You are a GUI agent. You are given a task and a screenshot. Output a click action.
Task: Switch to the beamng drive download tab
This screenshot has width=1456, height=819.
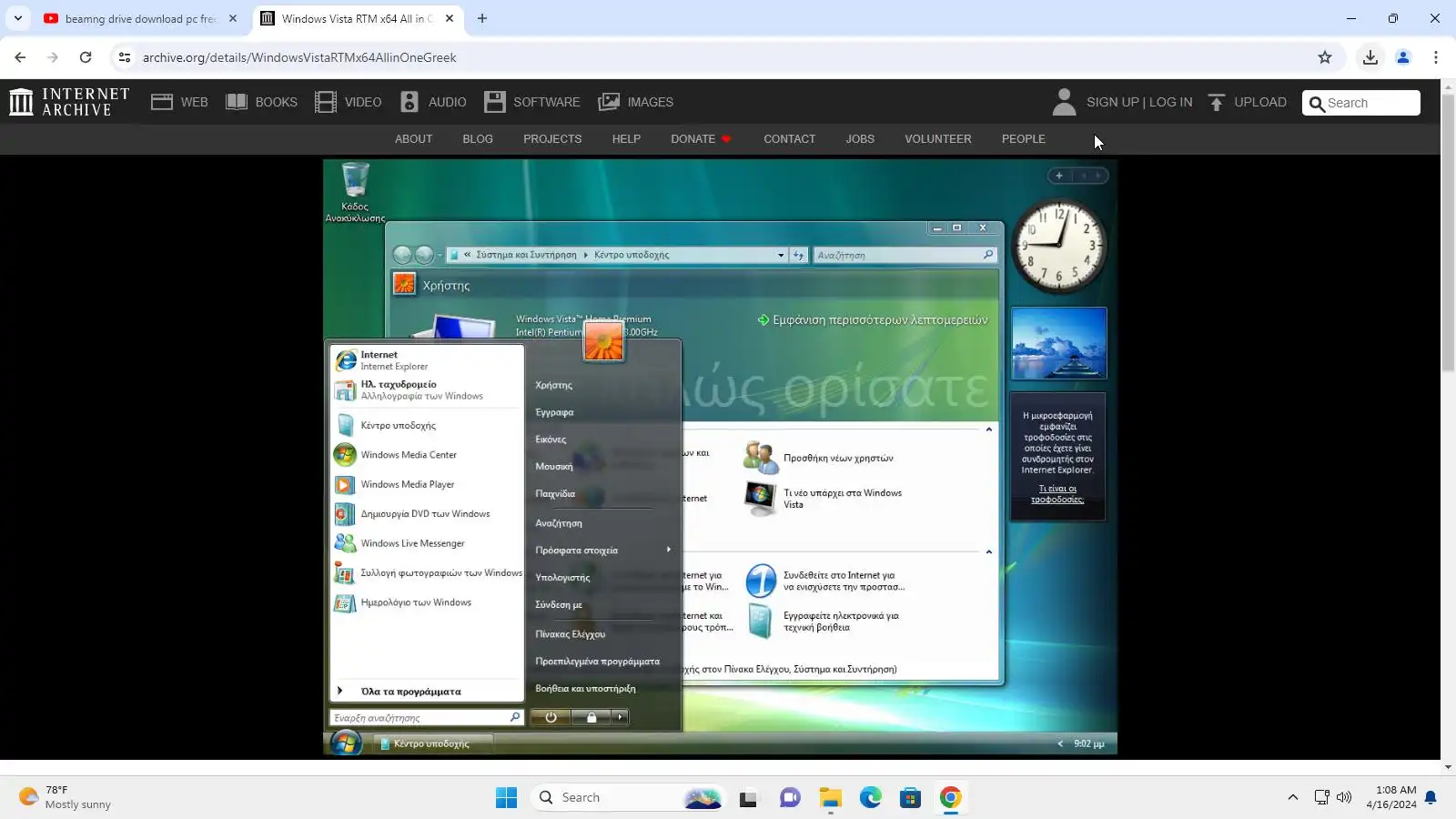click(x=139, y=18)
